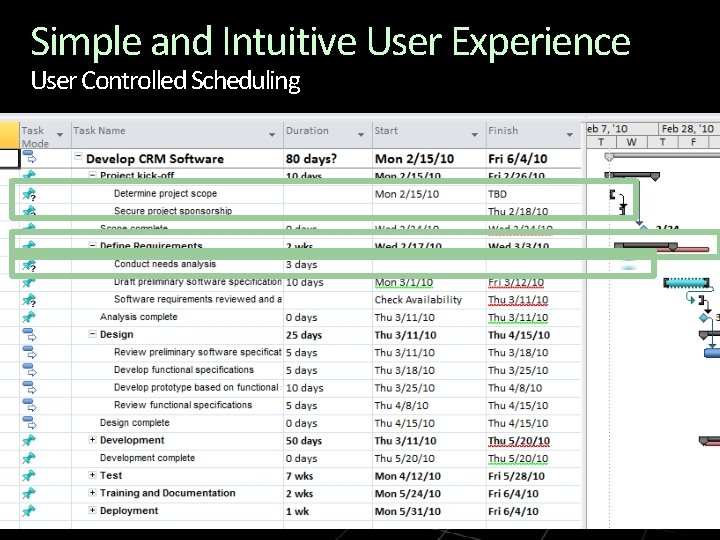720x540 pixels.
Task: Click task mode icon for Develop functional specifications
Action: (29, 370)
